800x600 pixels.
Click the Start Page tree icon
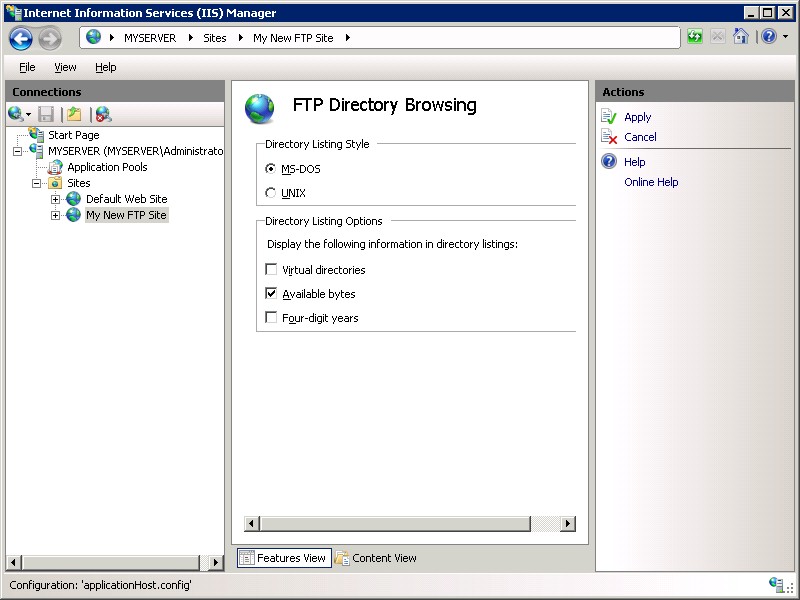(36, 135)
